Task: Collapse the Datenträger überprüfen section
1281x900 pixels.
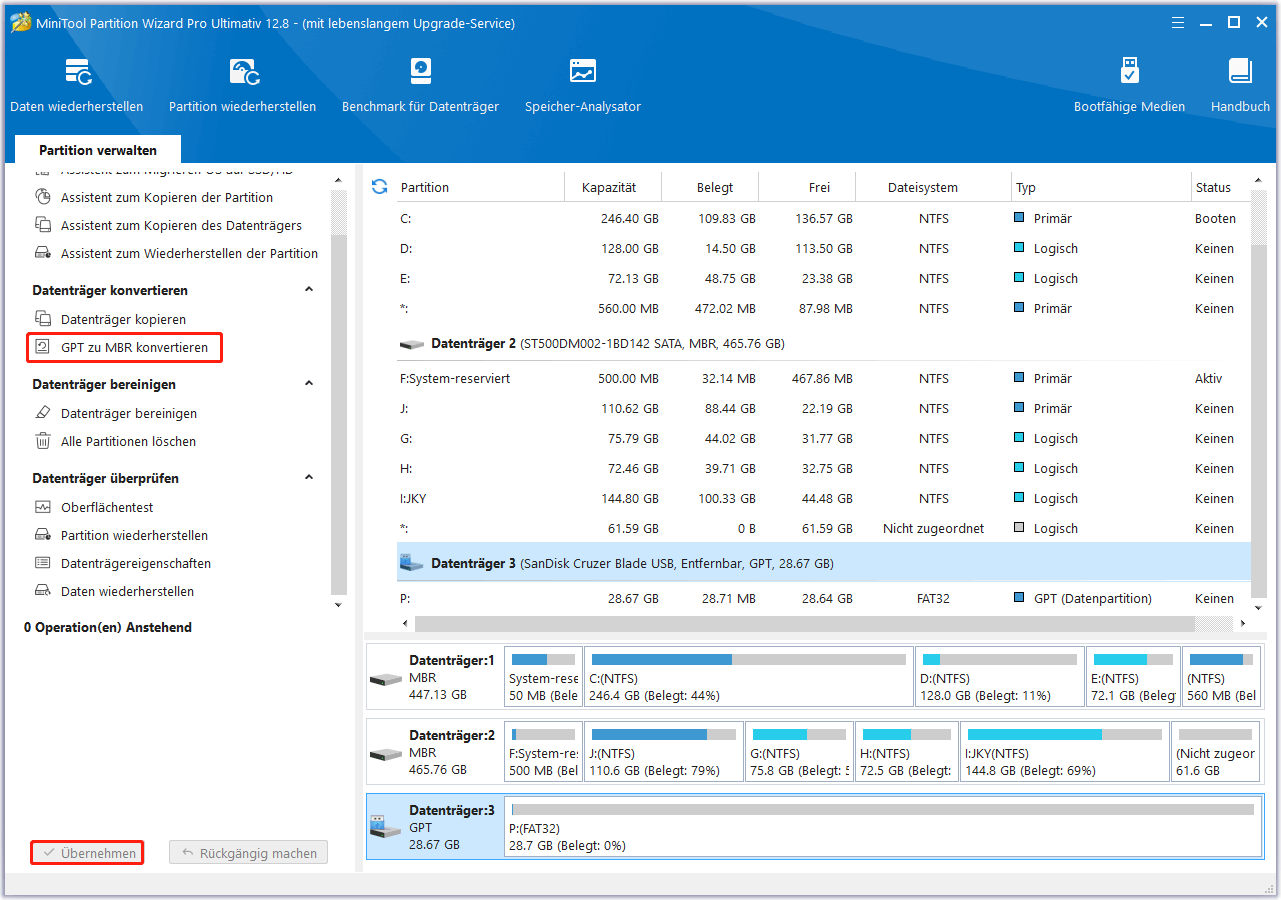Action: 309,478
